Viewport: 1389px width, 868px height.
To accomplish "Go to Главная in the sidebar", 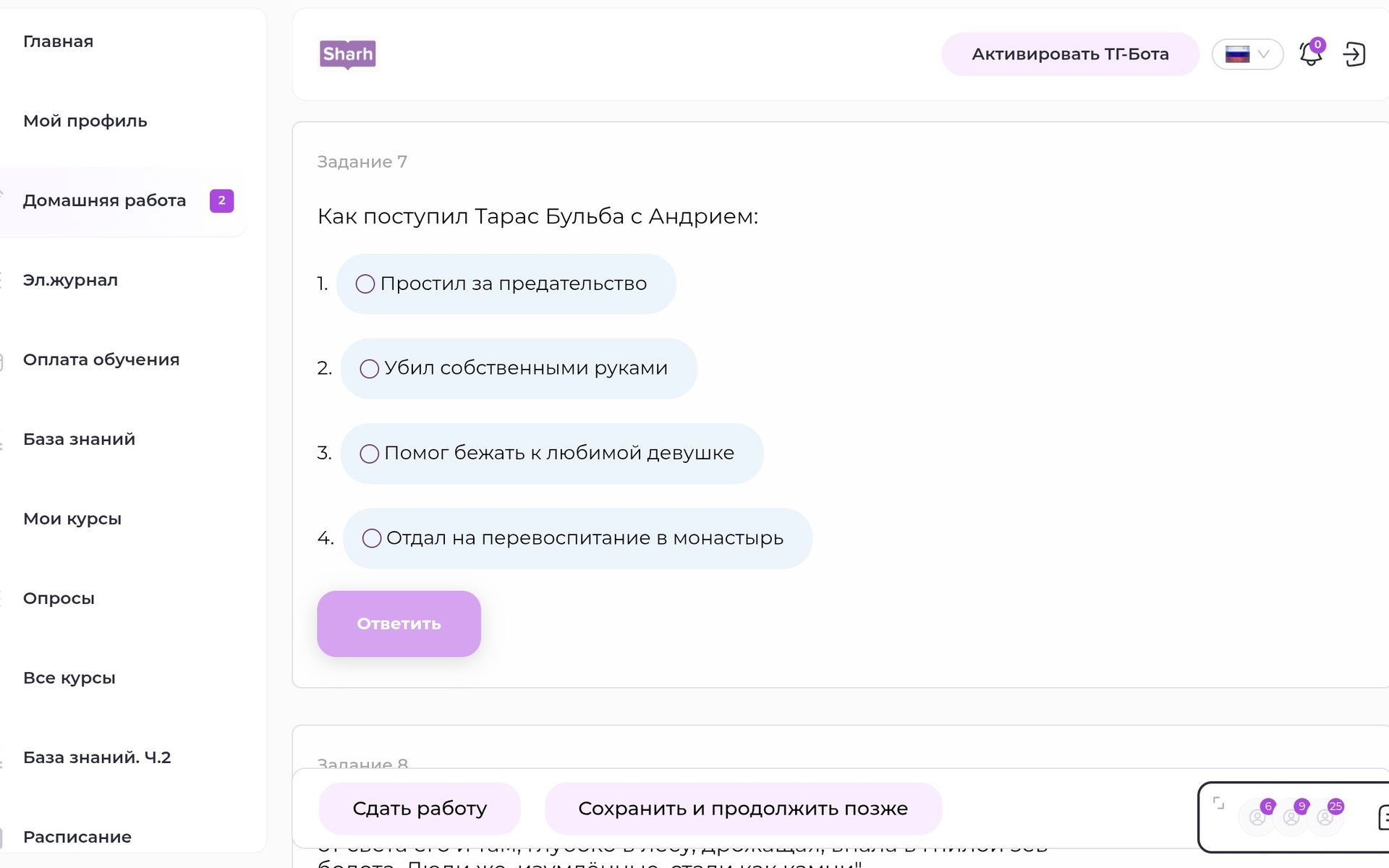I will point(58,41).
